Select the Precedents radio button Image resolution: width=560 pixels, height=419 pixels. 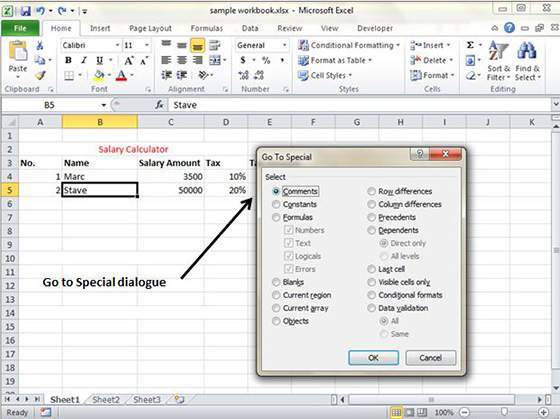click(371, 217)
